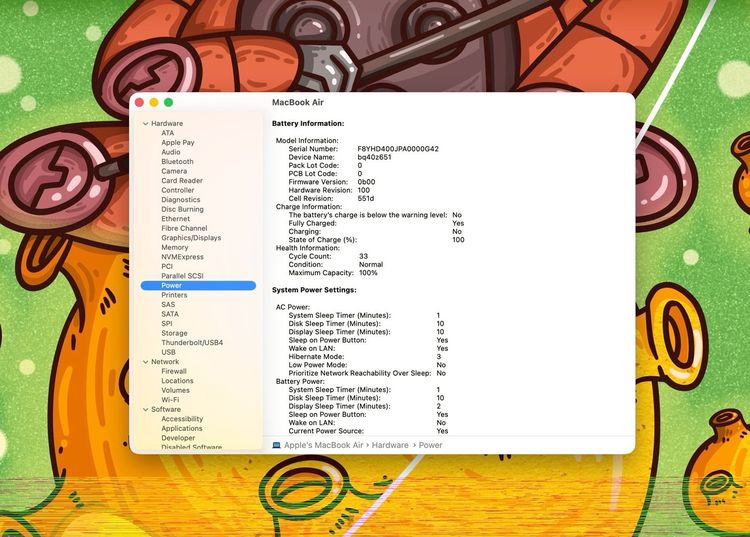Click the laptop icon in the path bar
This screenshot has width=750, height=537.
click(277, 445)
